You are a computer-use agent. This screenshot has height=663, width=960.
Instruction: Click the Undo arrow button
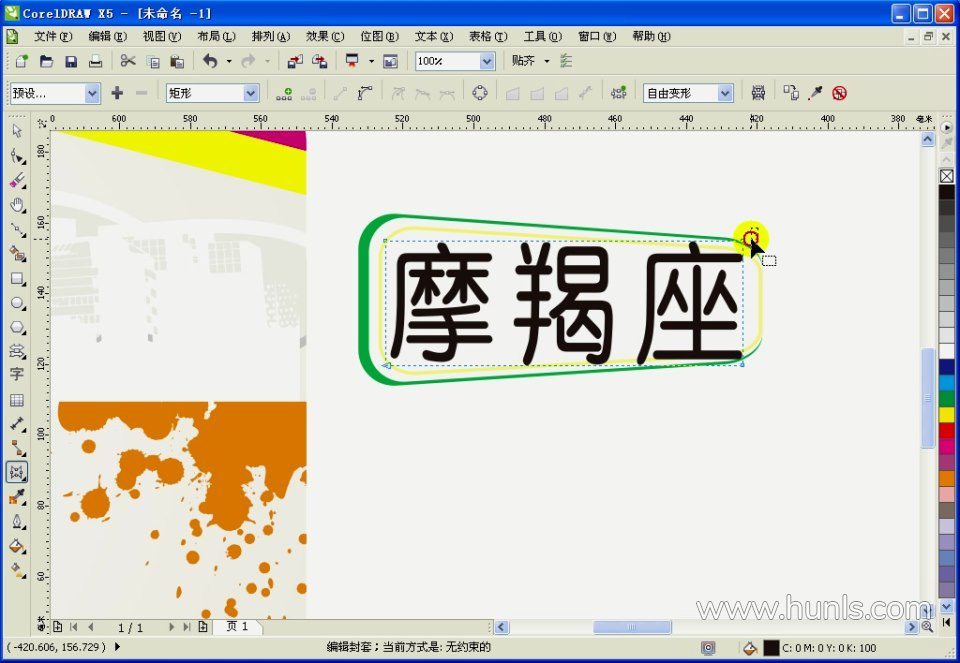209,61
